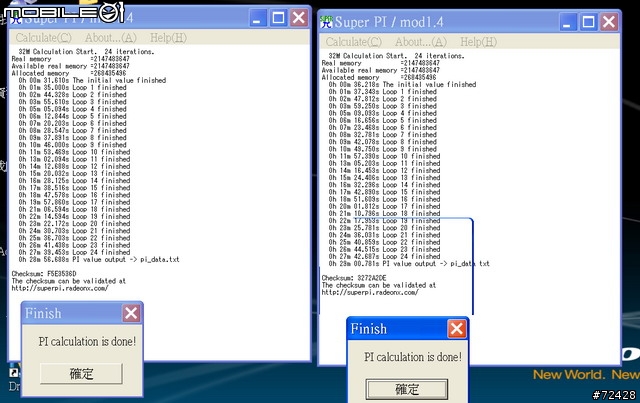Click 36.218s initial value finished line, right window

(x=402, y=85)
